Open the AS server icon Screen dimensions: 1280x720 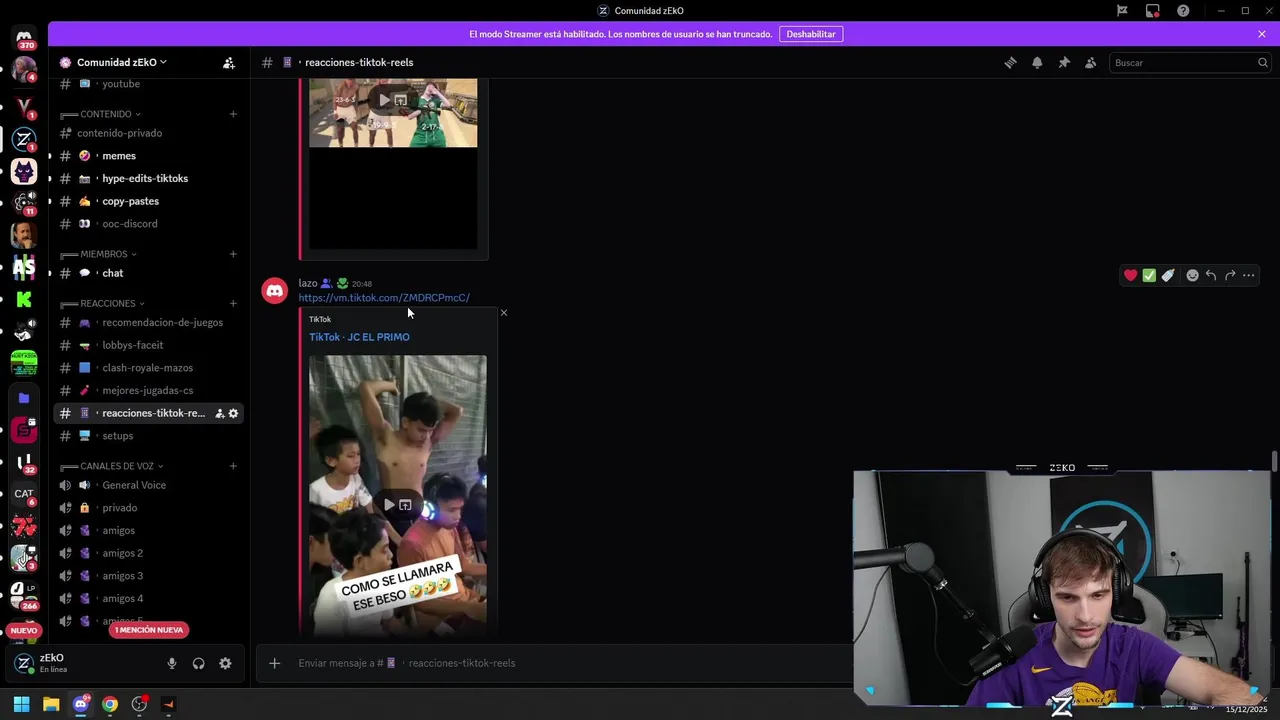coord(24,267)
